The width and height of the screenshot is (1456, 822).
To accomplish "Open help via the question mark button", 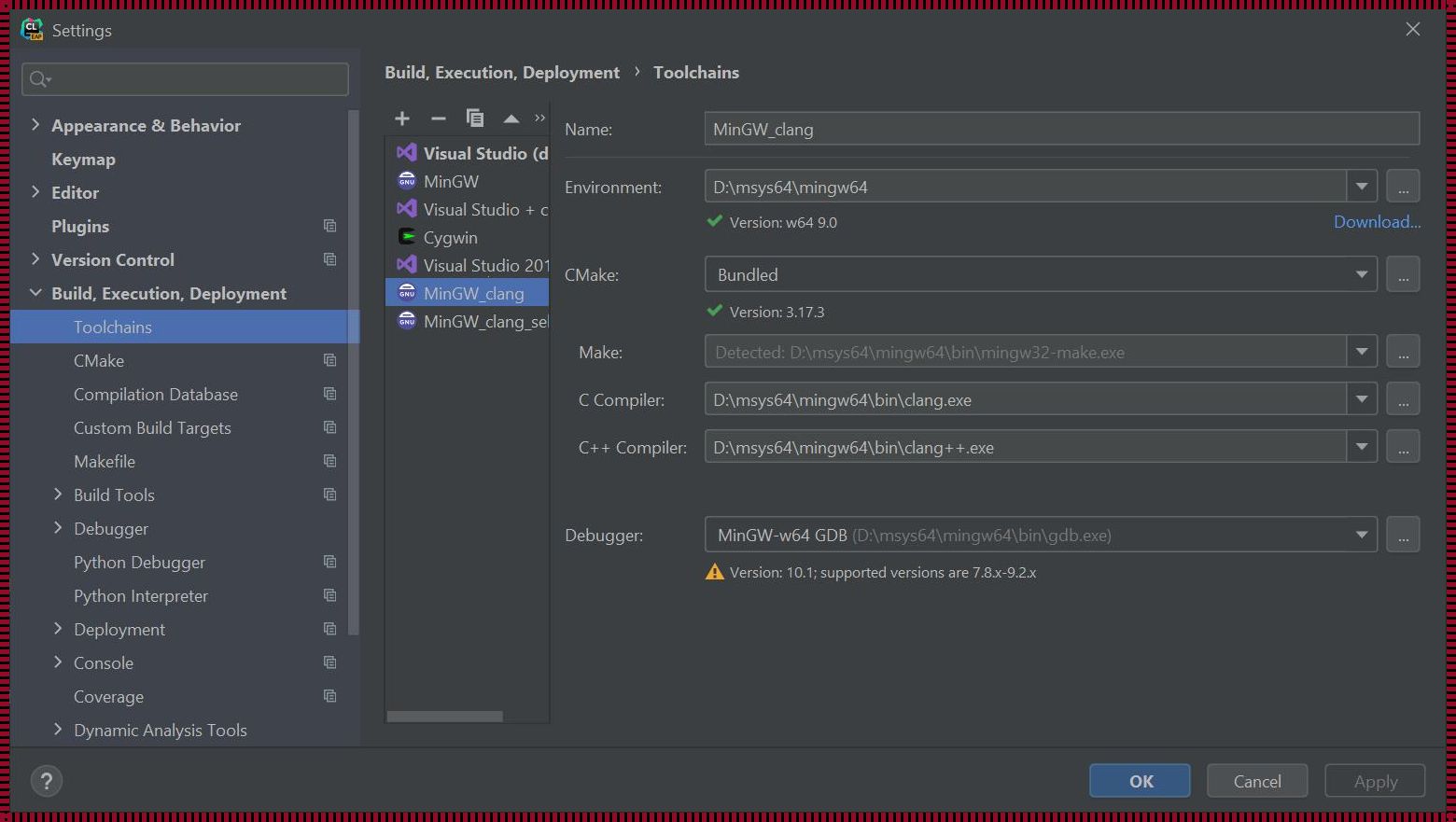I will 47,781.
